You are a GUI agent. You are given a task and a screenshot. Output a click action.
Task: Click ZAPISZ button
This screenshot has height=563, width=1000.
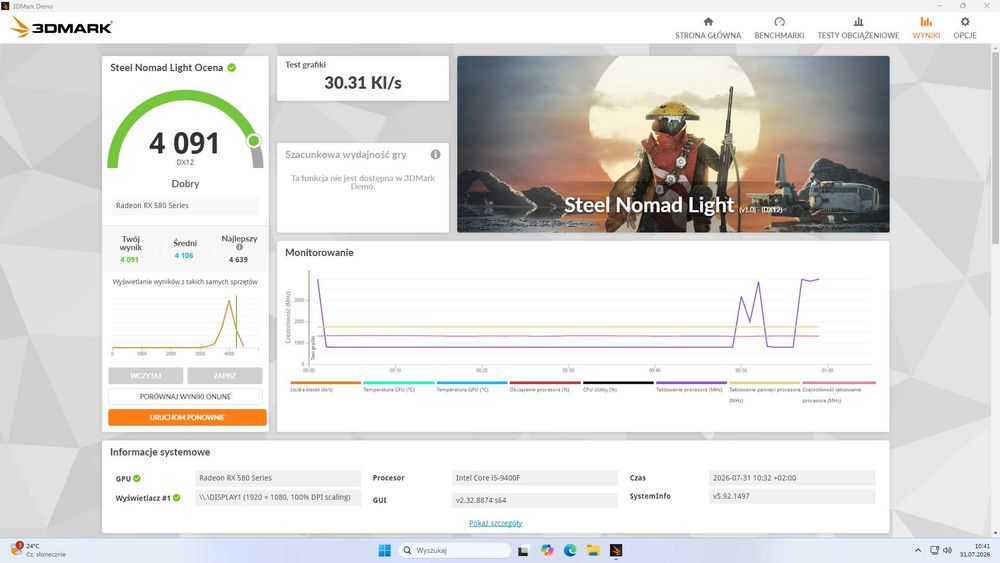[224, 376]
